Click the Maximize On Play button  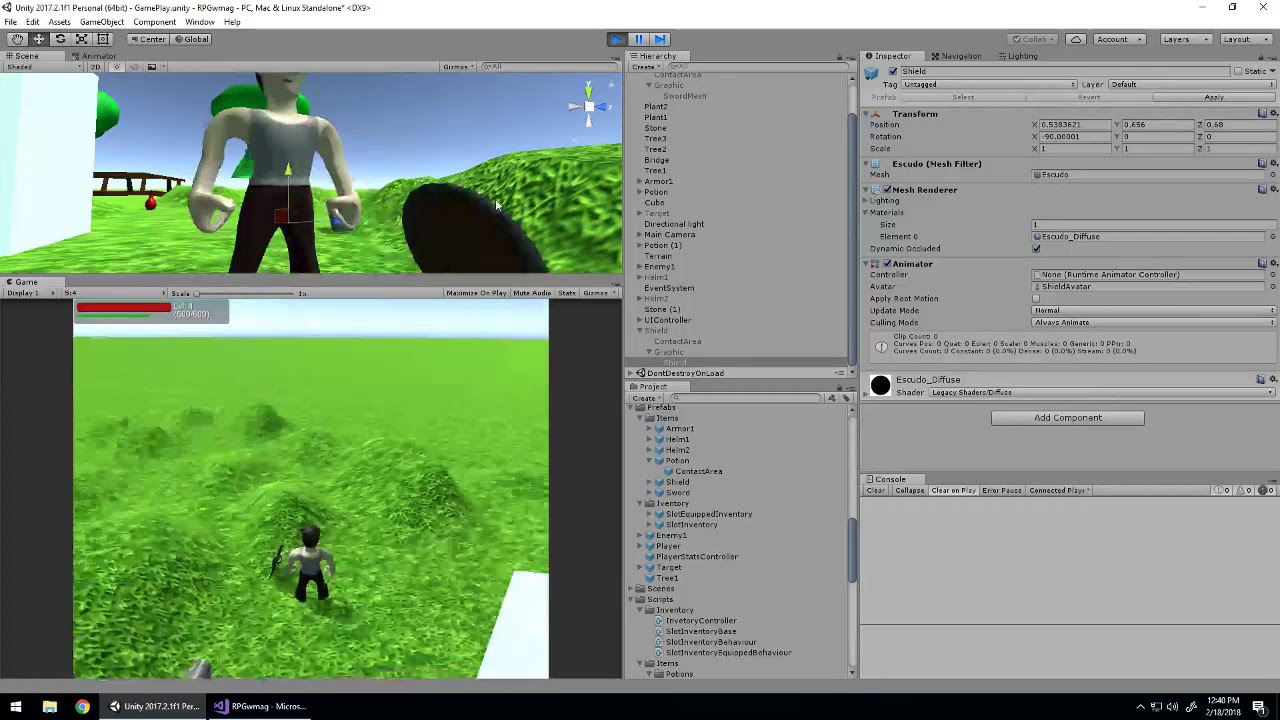pyautogui.click(x=476, y=293)
